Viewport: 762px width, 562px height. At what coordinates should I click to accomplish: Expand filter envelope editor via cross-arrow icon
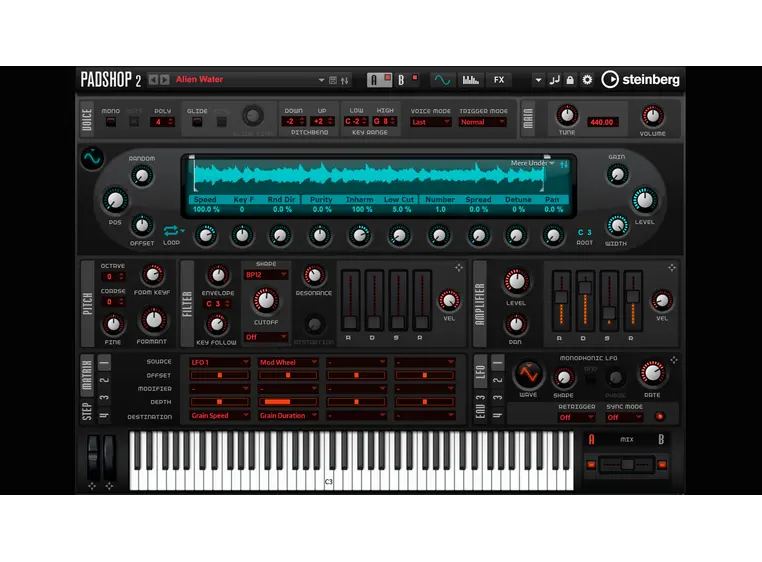point(459,267)
